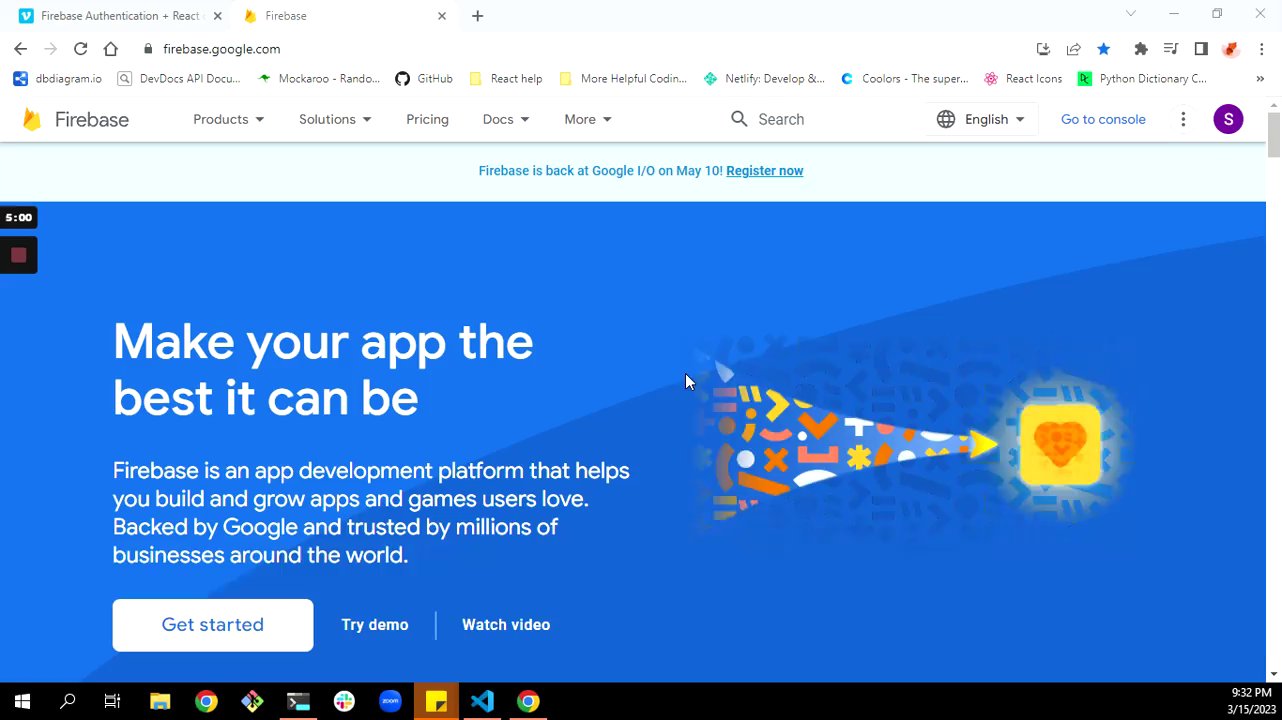Open the React help bookmark folder
The image size is (1282, 720).
[x=506, y=78]
